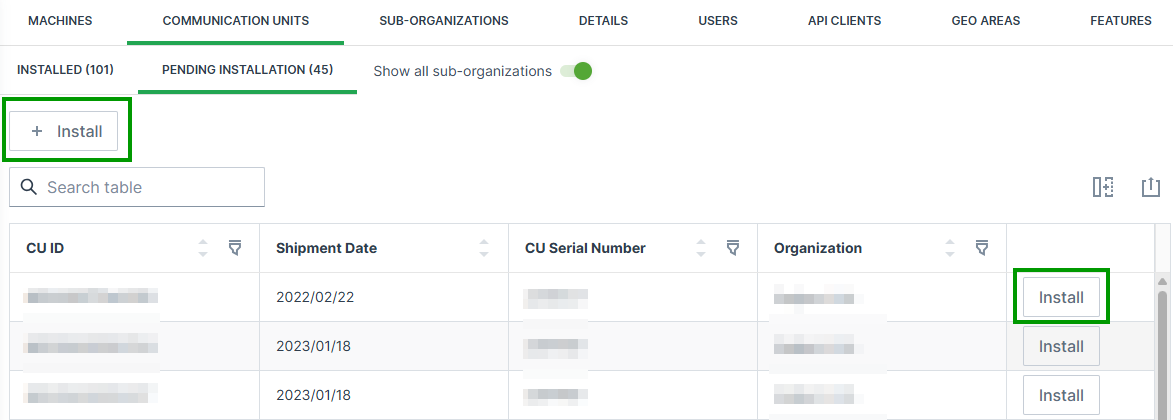Screen dimensions: 1173x420
Task: Switch to the Machines tab
Action: [60, 21]
